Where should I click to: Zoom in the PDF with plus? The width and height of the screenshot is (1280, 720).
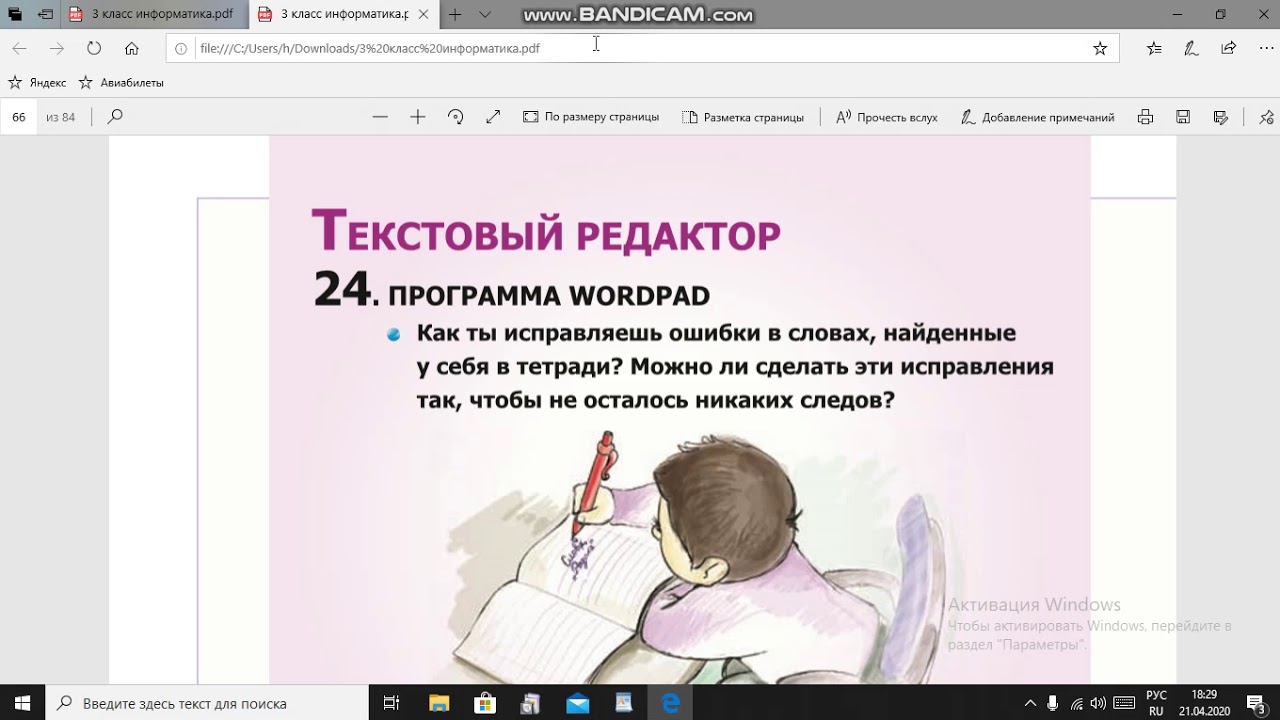click(x=418, y=117)
